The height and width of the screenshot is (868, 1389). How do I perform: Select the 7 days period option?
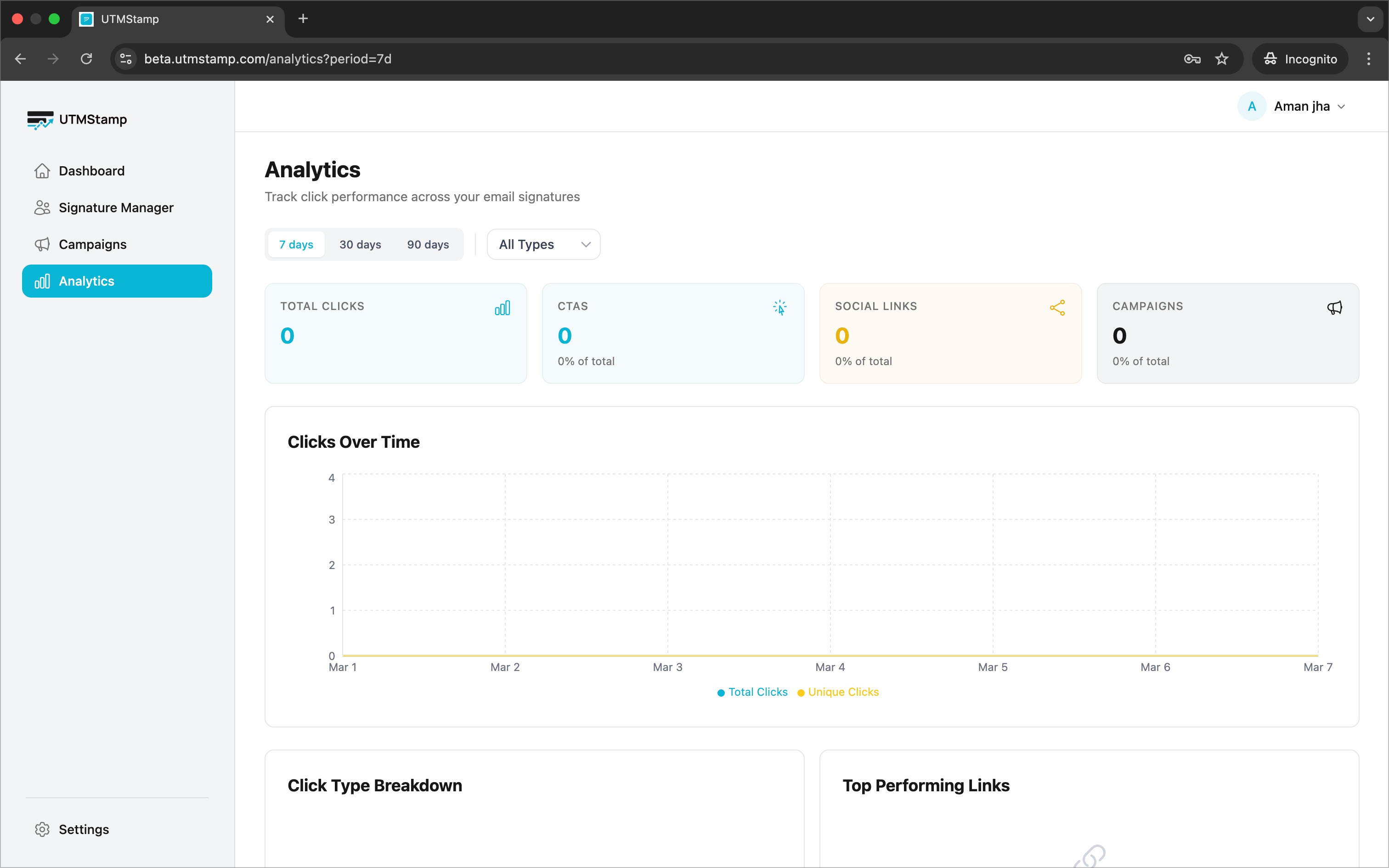(296, 244)
